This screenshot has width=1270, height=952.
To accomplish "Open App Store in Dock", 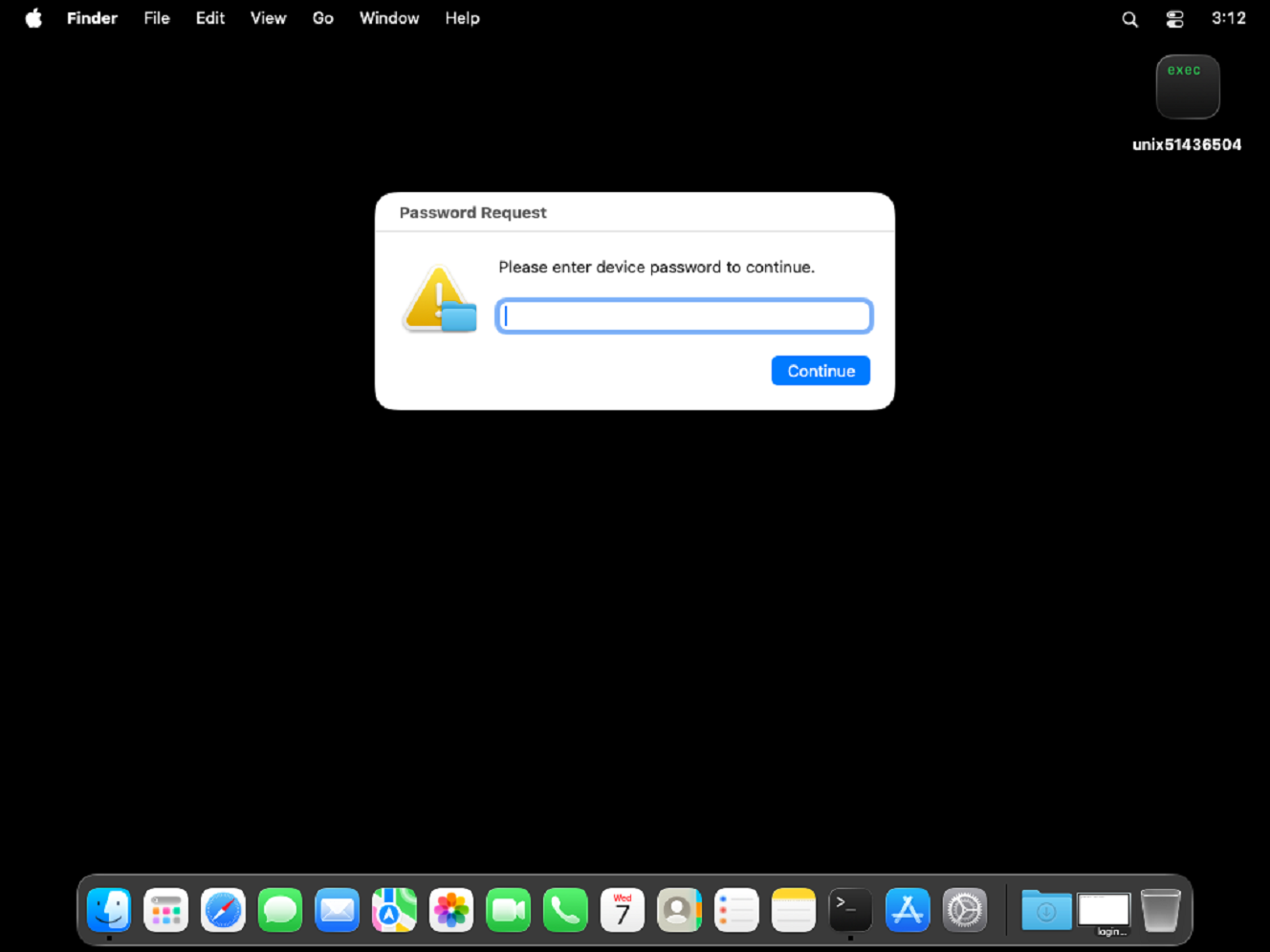I will pyautogui.click(x=908, y=910).
